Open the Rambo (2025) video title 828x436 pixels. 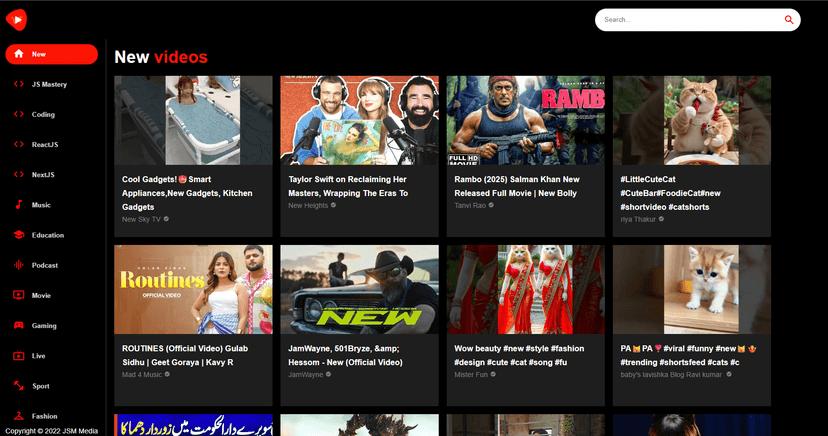(515, 186)
